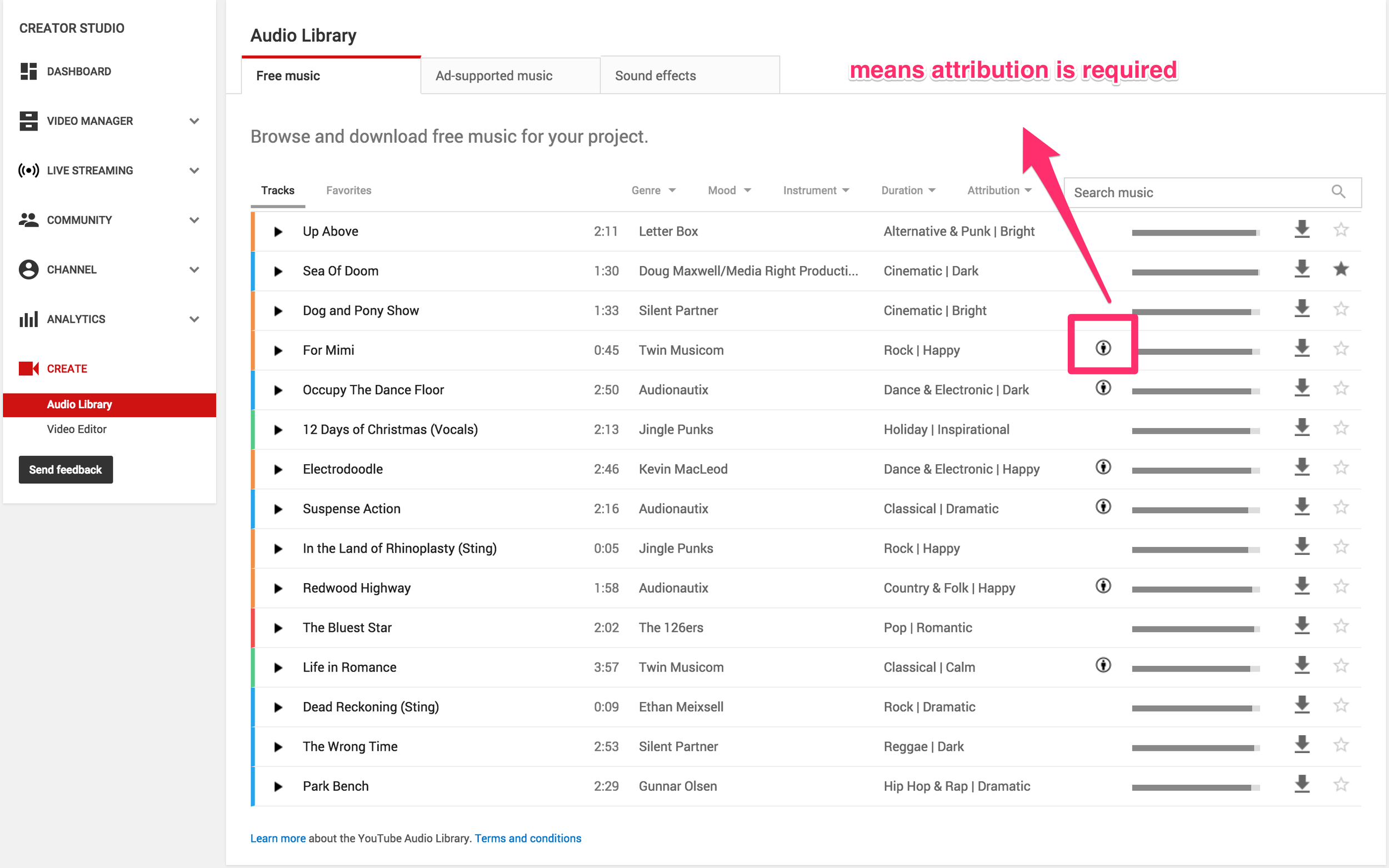Download the Redwood Highway track
Screen dimensions: 1389x868
point(1302,586)
